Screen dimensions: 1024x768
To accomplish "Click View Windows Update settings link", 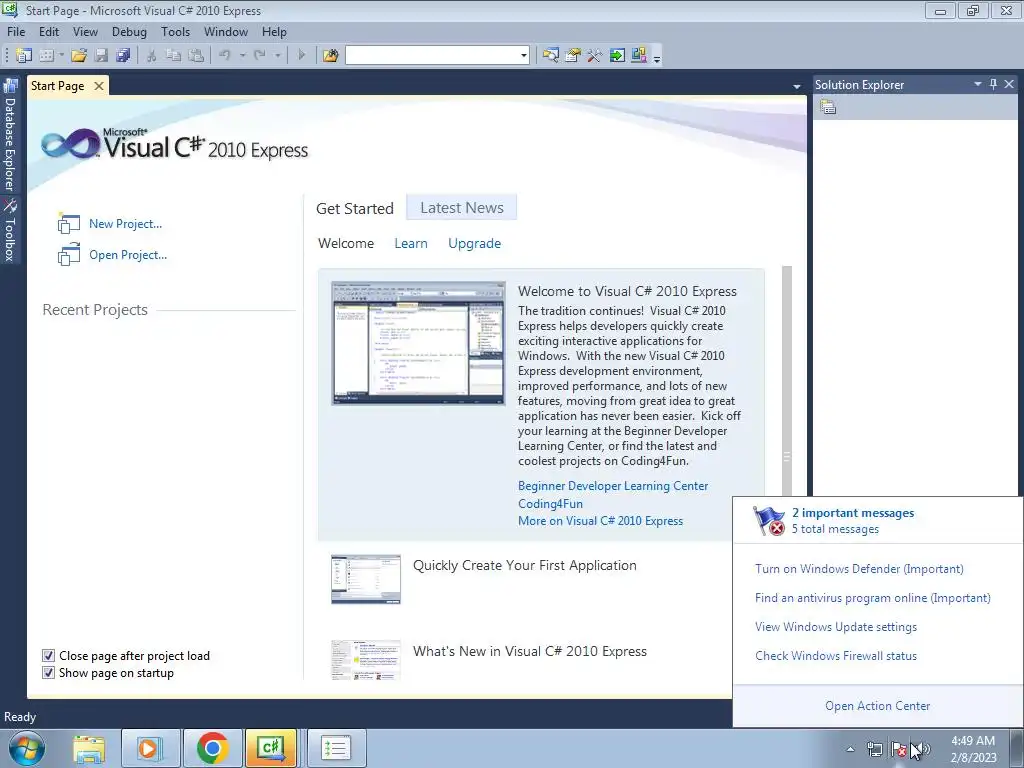I will pyautogui.click(x=836, y=627).
